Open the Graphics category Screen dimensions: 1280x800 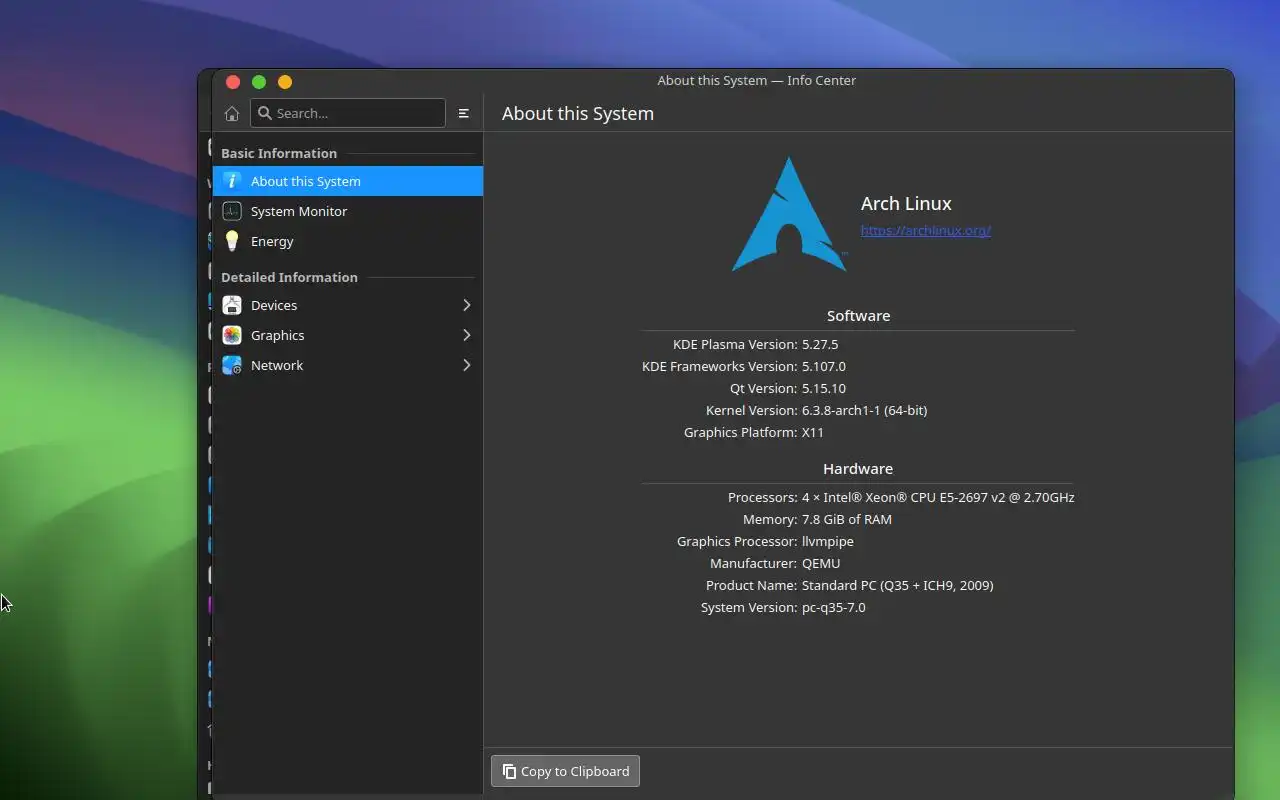(348, 335)
